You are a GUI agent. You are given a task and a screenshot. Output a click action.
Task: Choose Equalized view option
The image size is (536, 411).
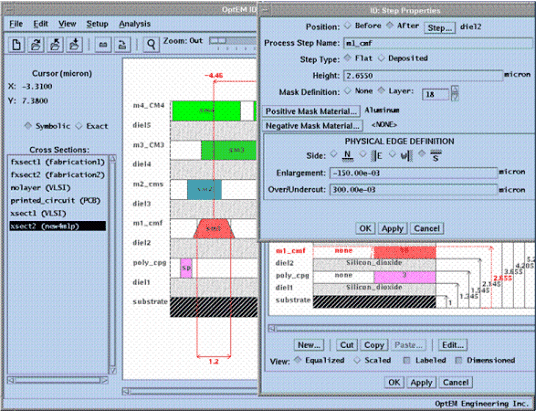[x=297, y=360]
